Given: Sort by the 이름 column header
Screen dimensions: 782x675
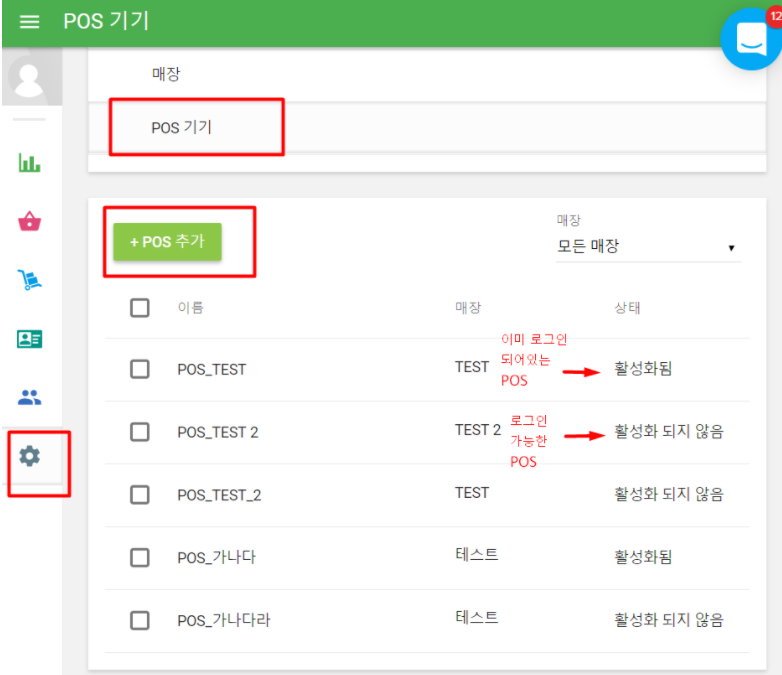Looking at the screenshot, I should (190, 308).
